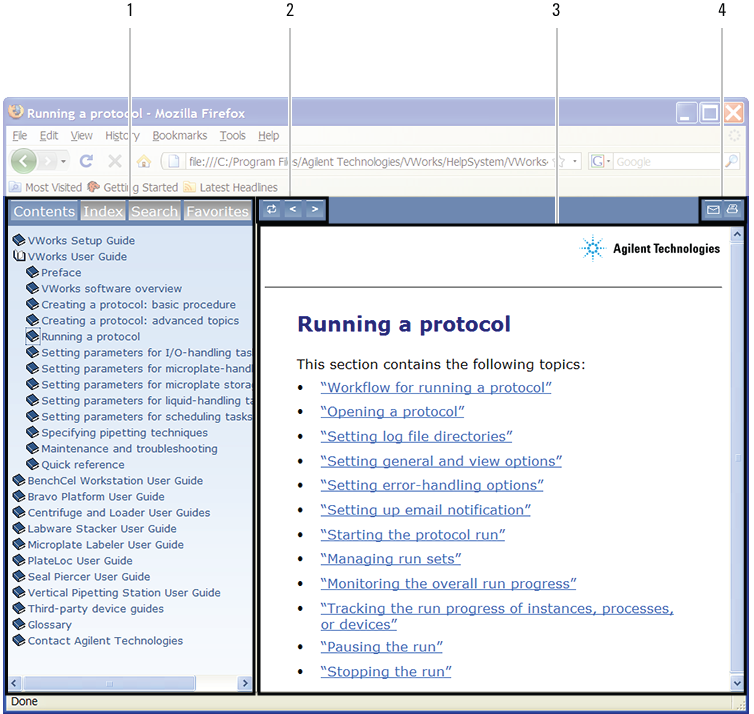Open the address bar history dropdown
This screenshot has height=714, width=754.
[575, 162]
